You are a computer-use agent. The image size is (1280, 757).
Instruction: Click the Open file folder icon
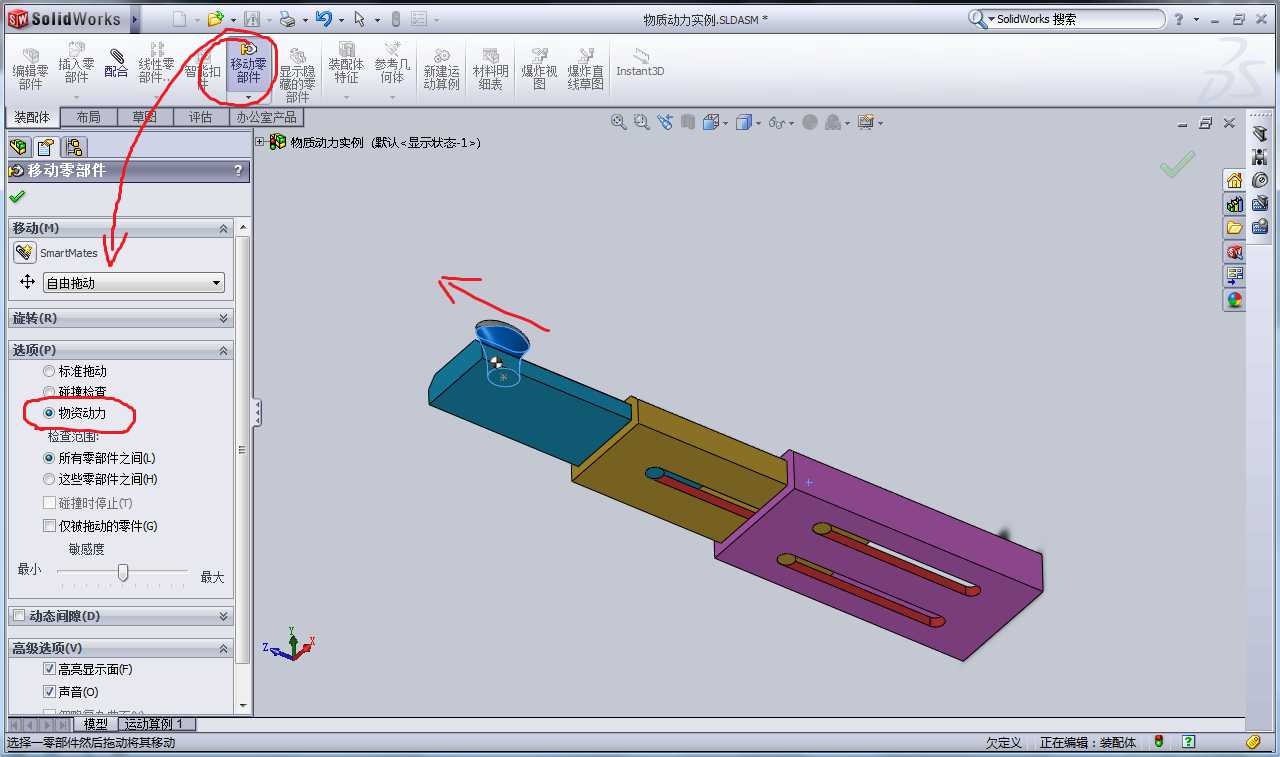[215, 19]
